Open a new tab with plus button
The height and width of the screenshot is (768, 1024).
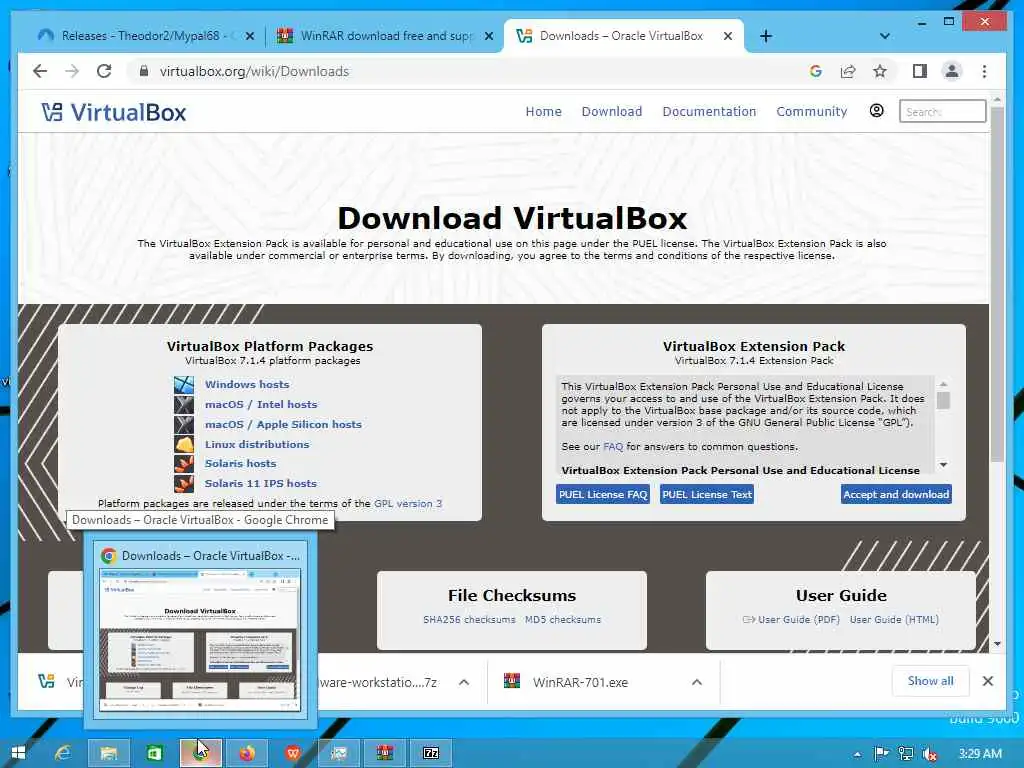pyautogui.click(x=766, y=36)
